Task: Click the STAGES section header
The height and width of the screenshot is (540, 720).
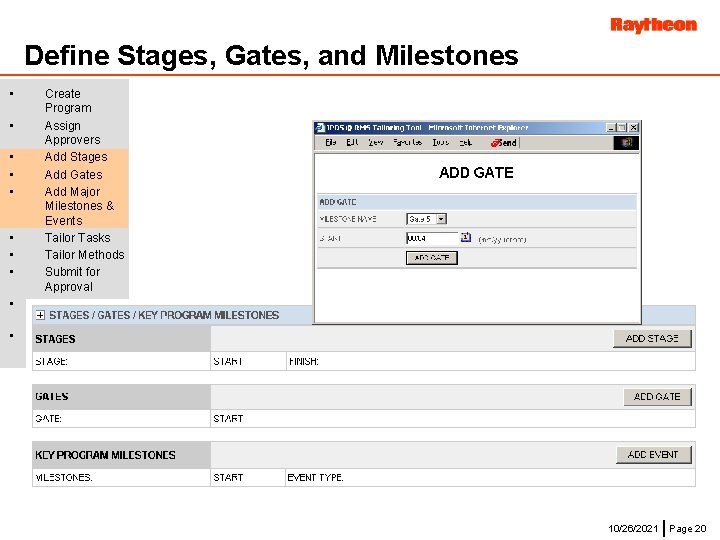Action: pyautogui.click(x=121, y=339)
